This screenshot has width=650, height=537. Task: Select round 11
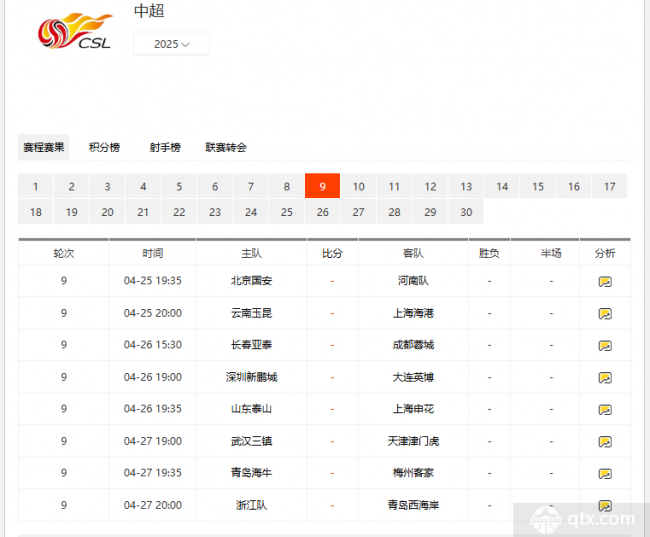click(x=394, y=186)
